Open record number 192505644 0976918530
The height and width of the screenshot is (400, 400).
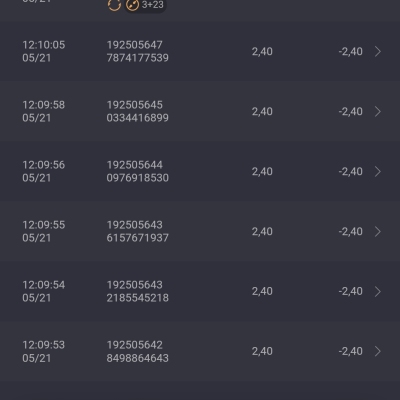point(138,171)
